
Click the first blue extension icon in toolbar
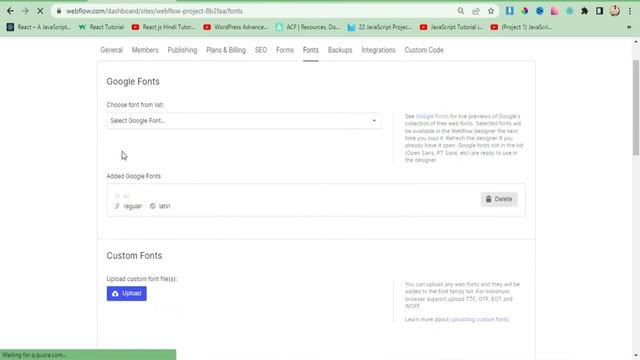click(510, 11)
